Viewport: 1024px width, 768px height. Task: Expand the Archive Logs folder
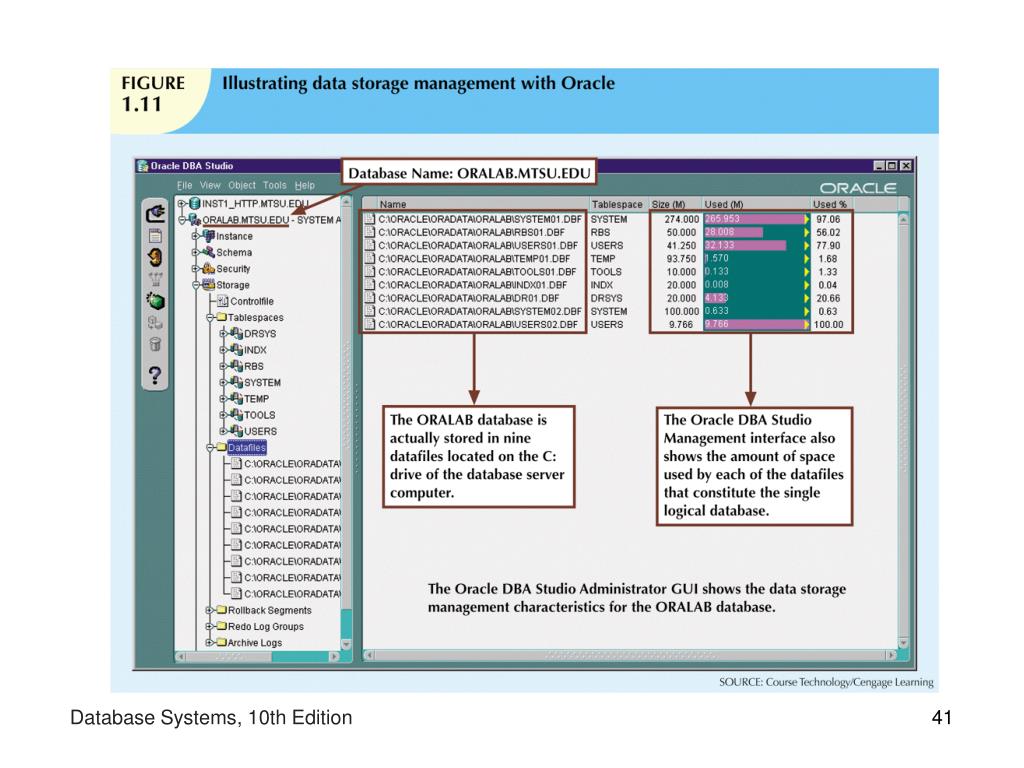[210, 643]
